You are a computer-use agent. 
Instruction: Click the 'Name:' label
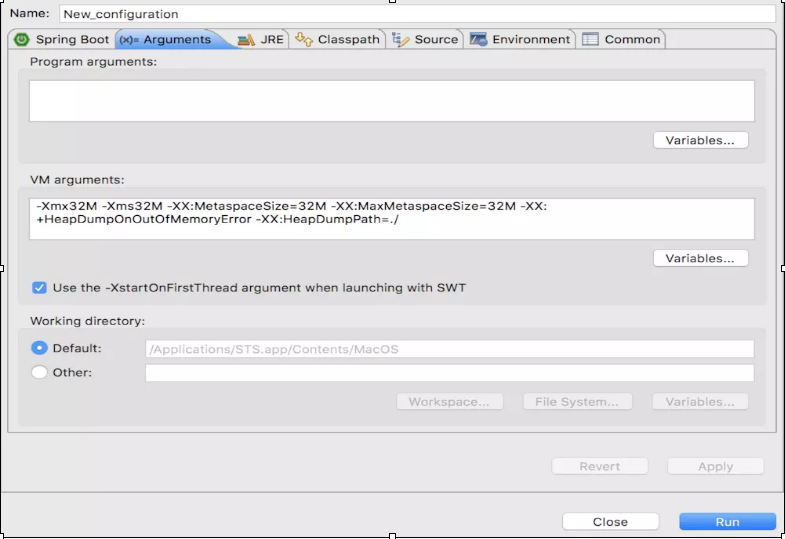tap(30, 13)
